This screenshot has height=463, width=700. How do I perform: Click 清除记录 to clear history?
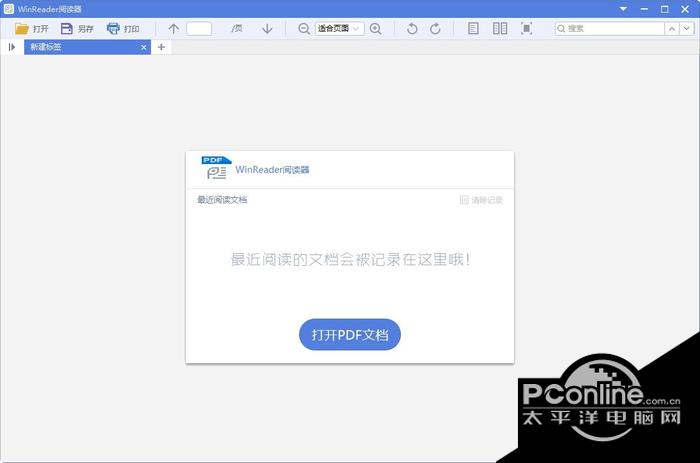tap(481, 200)
